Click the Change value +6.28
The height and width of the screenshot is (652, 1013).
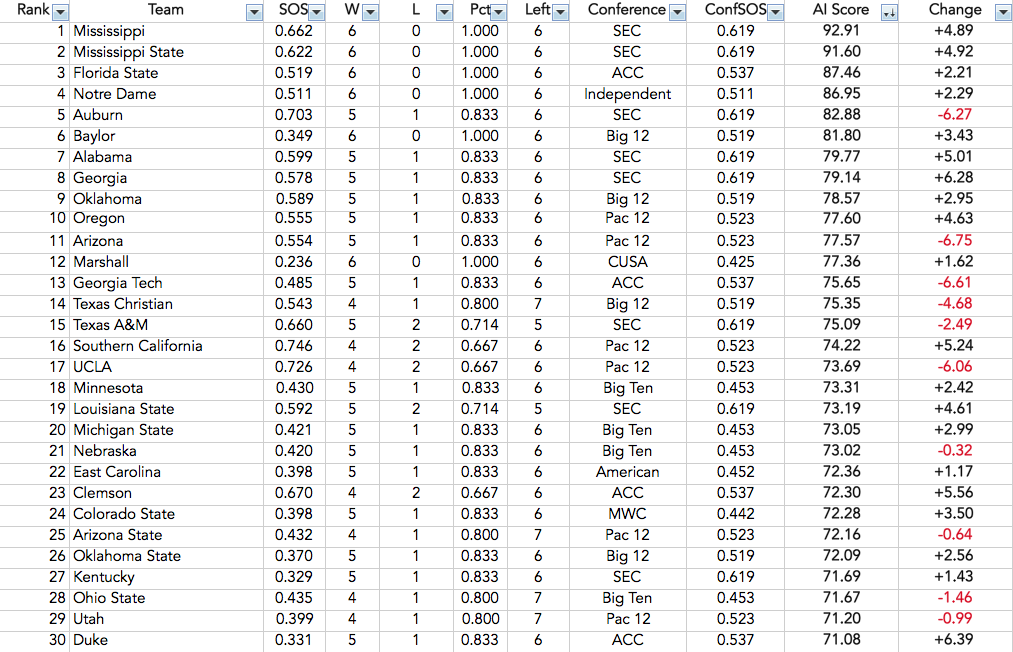click(x=954, y=178)
